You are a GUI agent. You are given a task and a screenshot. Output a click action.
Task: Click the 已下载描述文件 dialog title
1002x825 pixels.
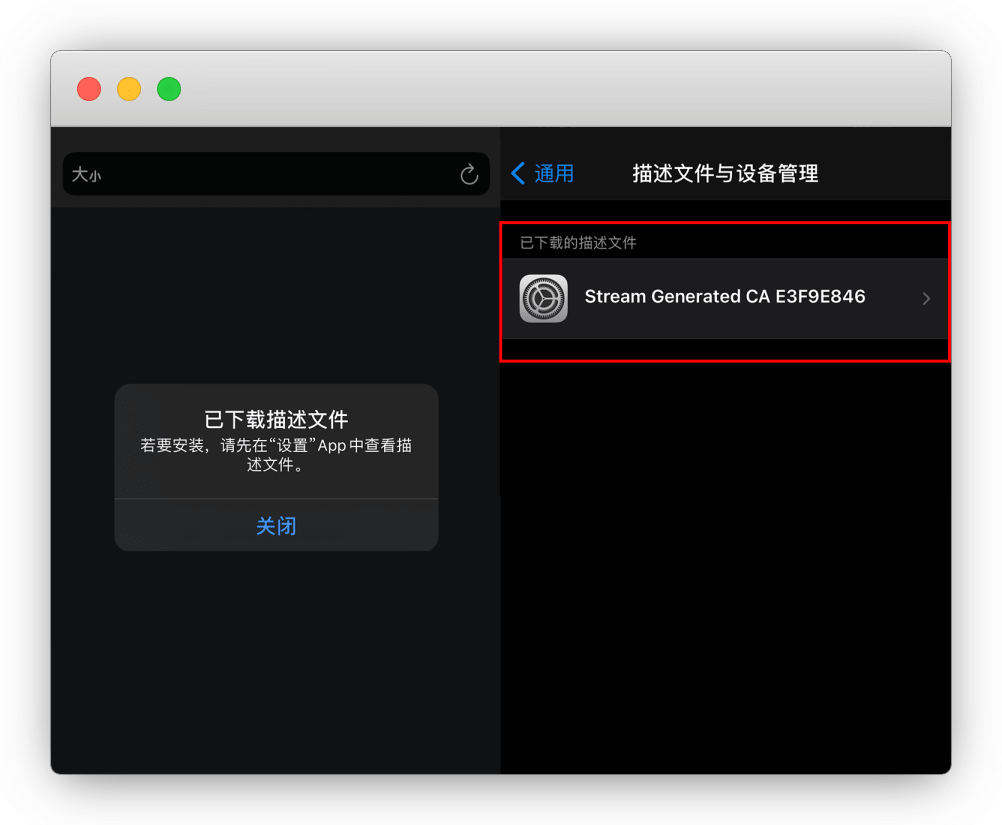[x=276, y=419]
